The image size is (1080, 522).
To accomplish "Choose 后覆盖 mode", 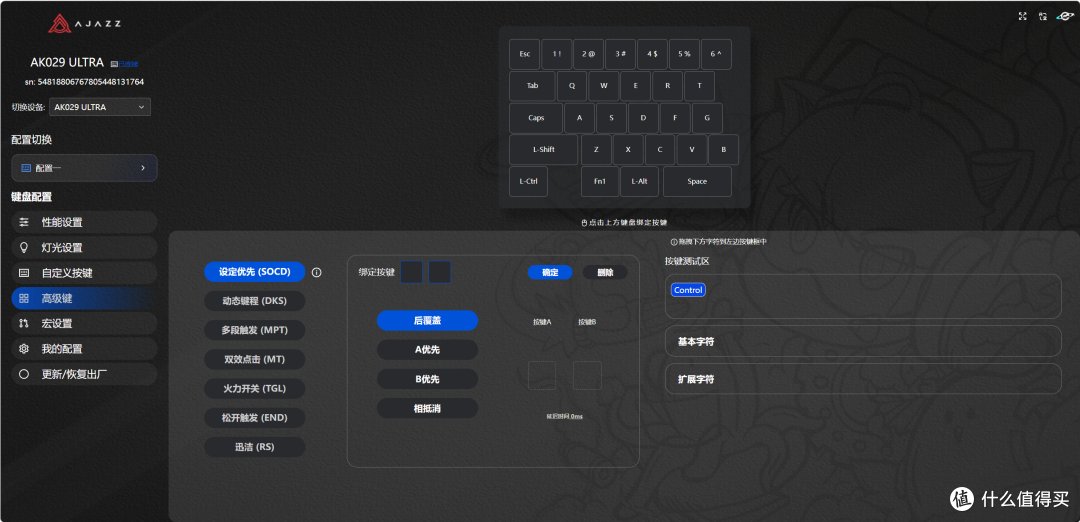I will coord(427,320).
